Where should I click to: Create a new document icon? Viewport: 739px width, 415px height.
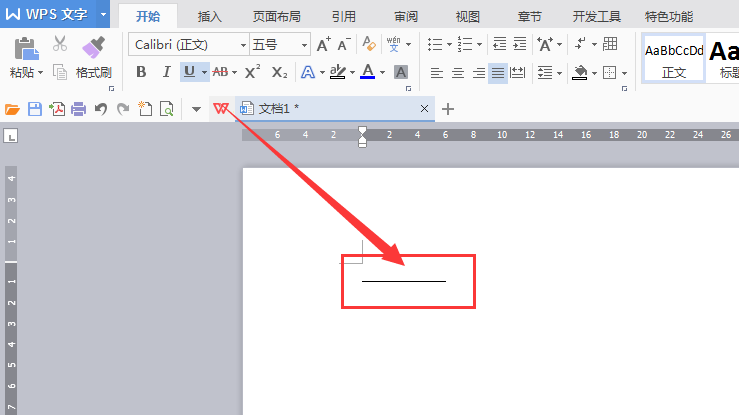click(x=145, y=109)
